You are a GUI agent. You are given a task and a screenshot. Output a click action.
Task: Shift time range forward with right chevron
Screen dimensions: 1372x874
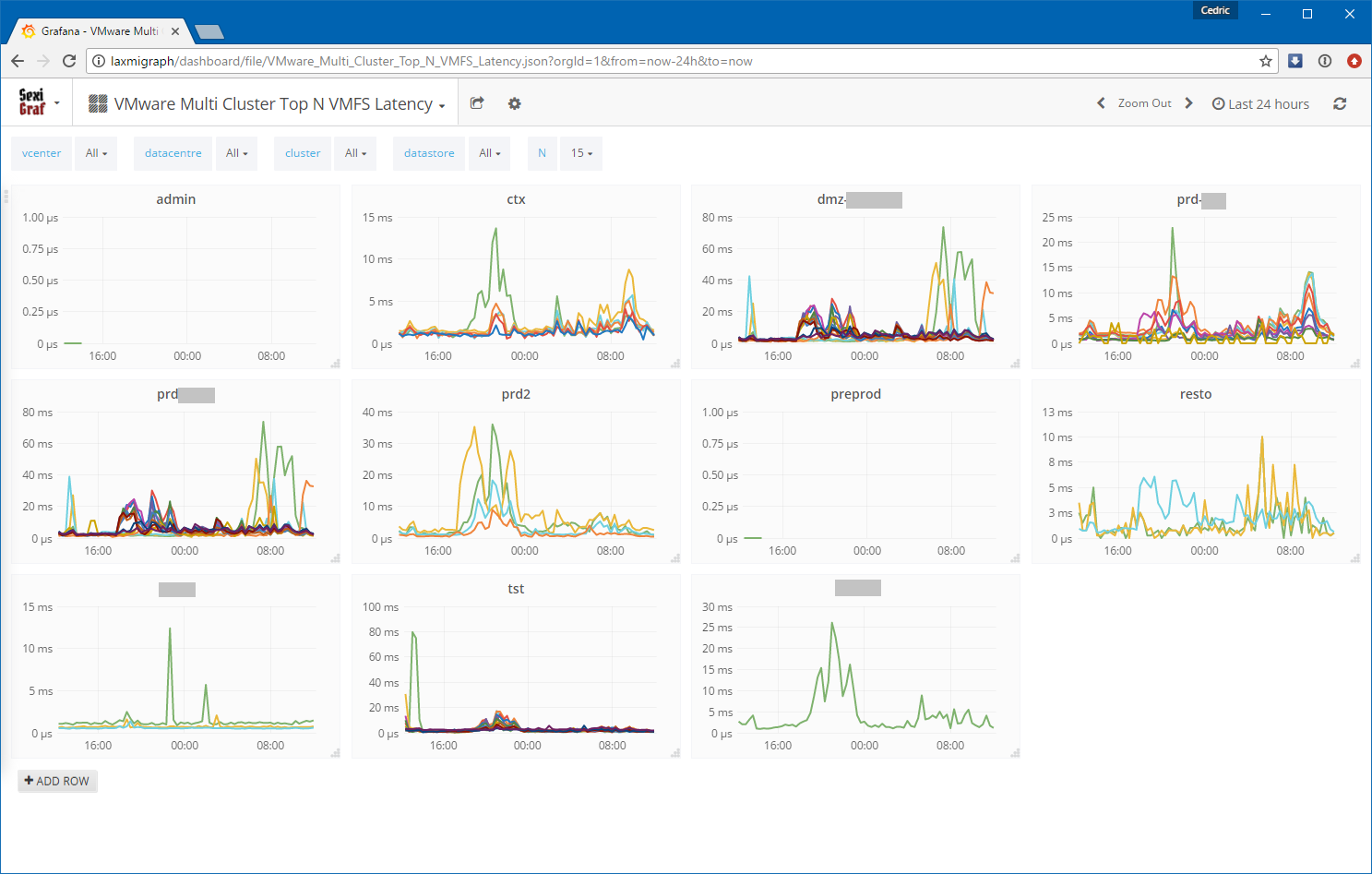(x=1188, y=103)
